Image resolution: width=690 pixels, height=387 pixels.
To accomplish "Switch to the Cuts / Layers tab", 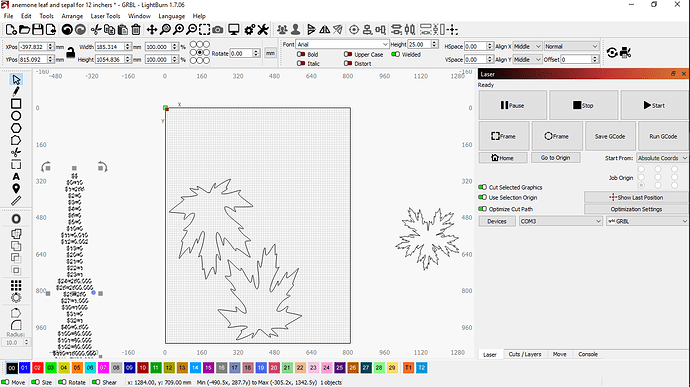I will (x=525, y=354).
